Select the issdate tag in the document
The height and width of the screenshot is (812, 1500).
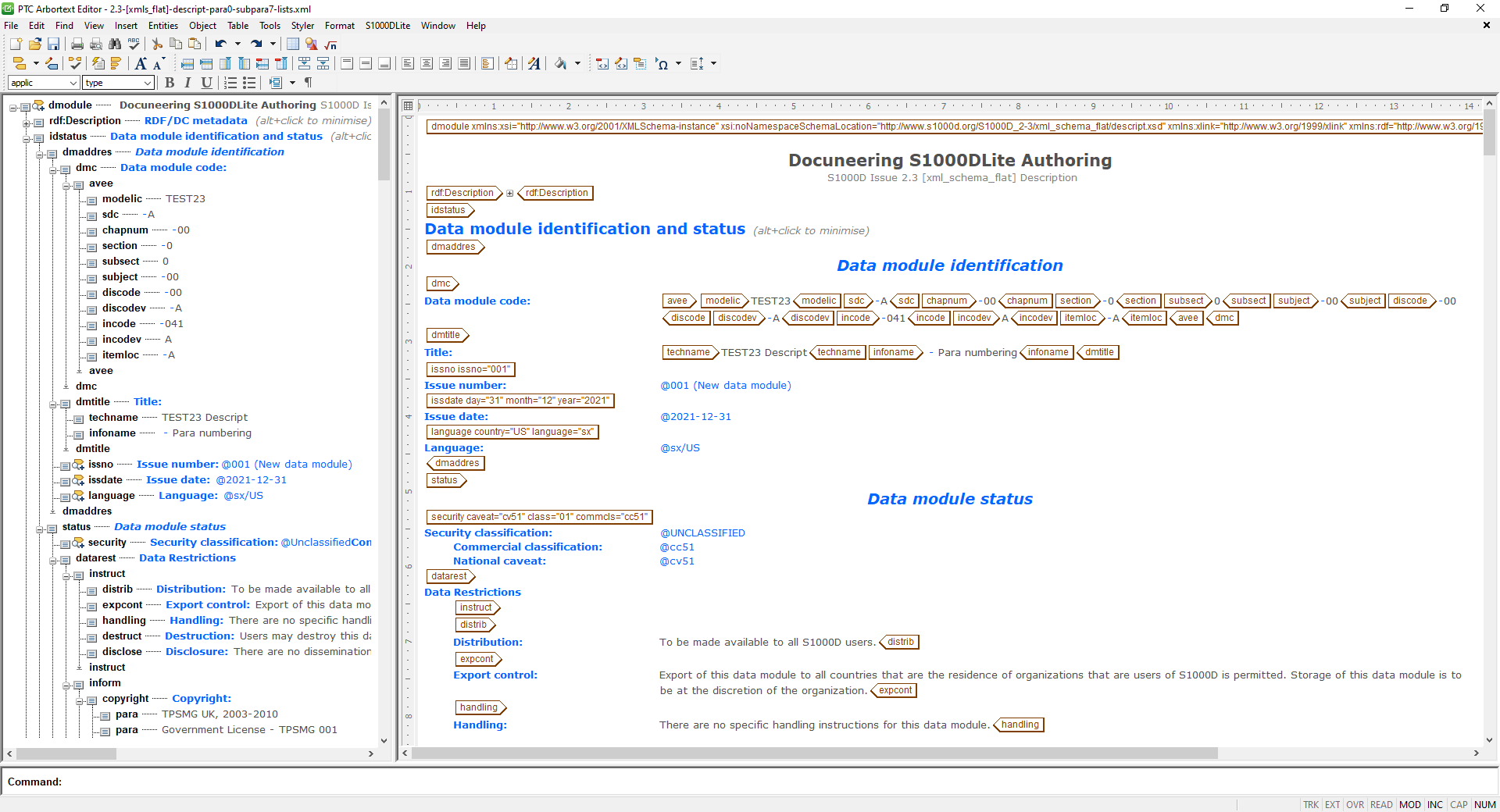pyautogui.click(x=520, y=401)
